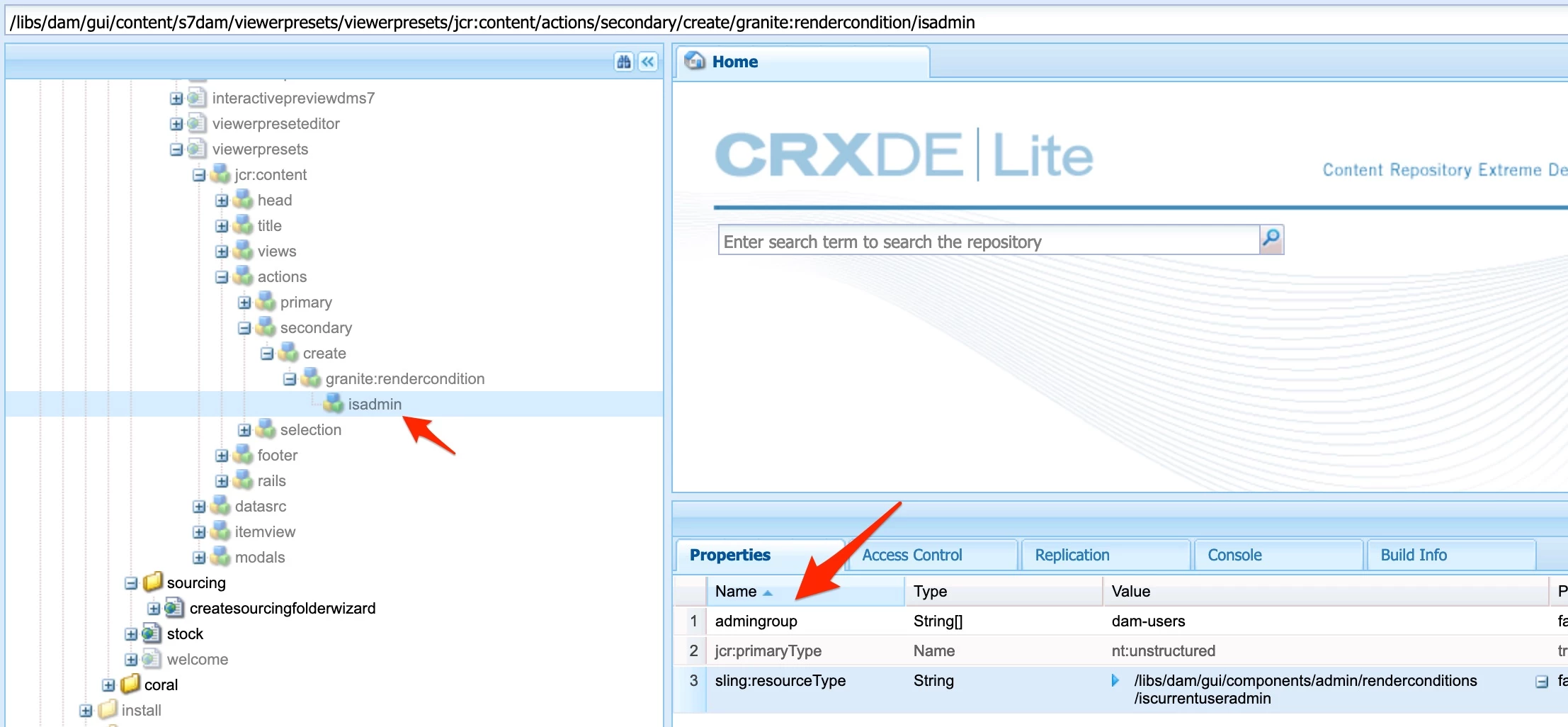
Task: Open the Build Info tab
Action: [x=1451, y=555]
